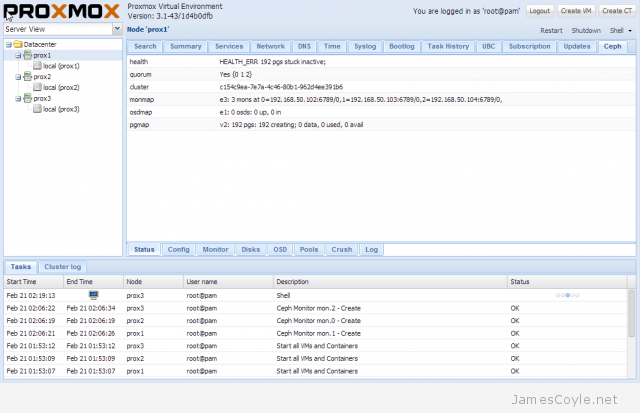The image size is (640, 413).
Task: Switch to the DNS tab
Action: [x=304, y=47]
